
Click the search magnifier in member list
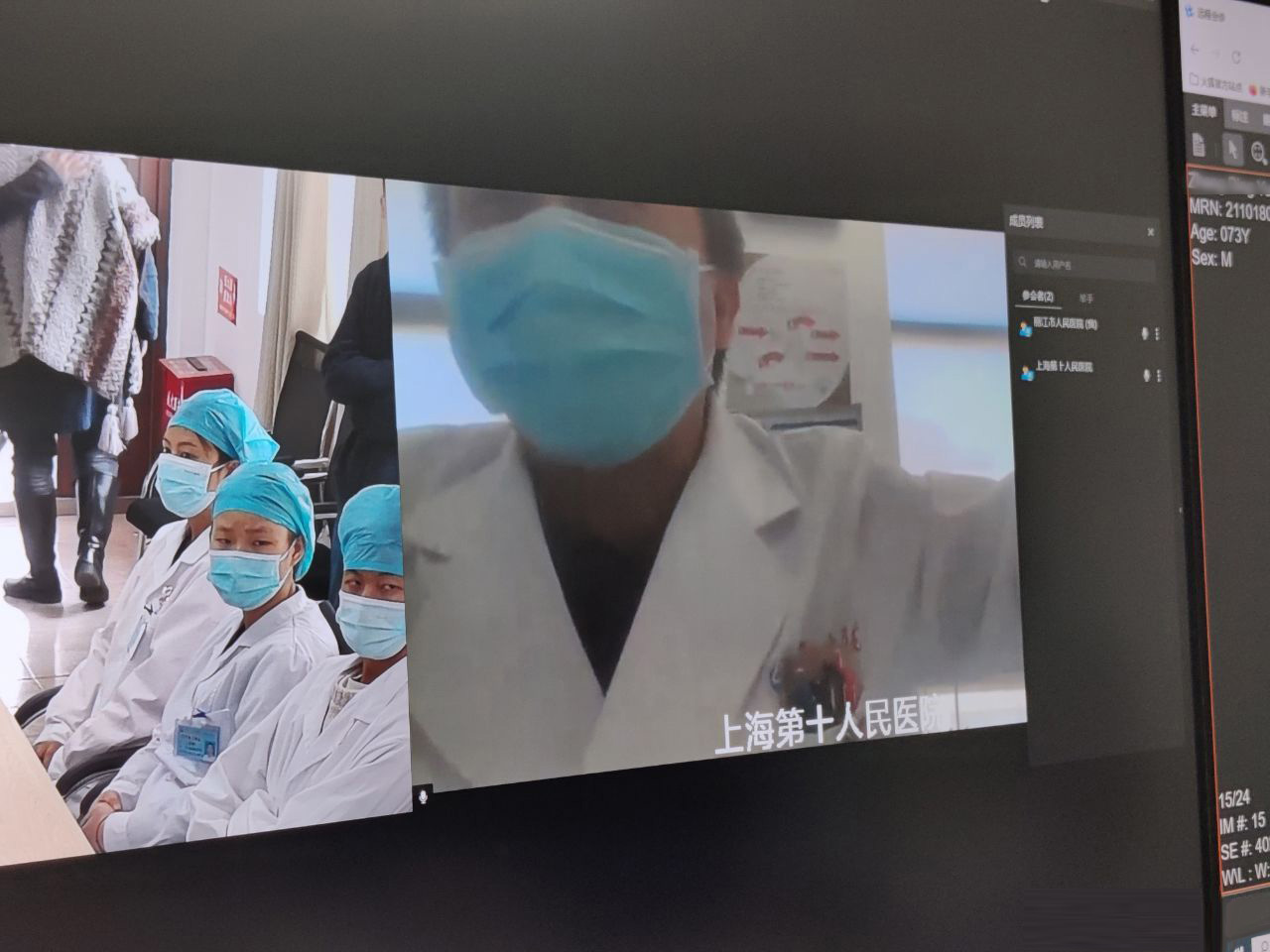[x=1021, y=264]
